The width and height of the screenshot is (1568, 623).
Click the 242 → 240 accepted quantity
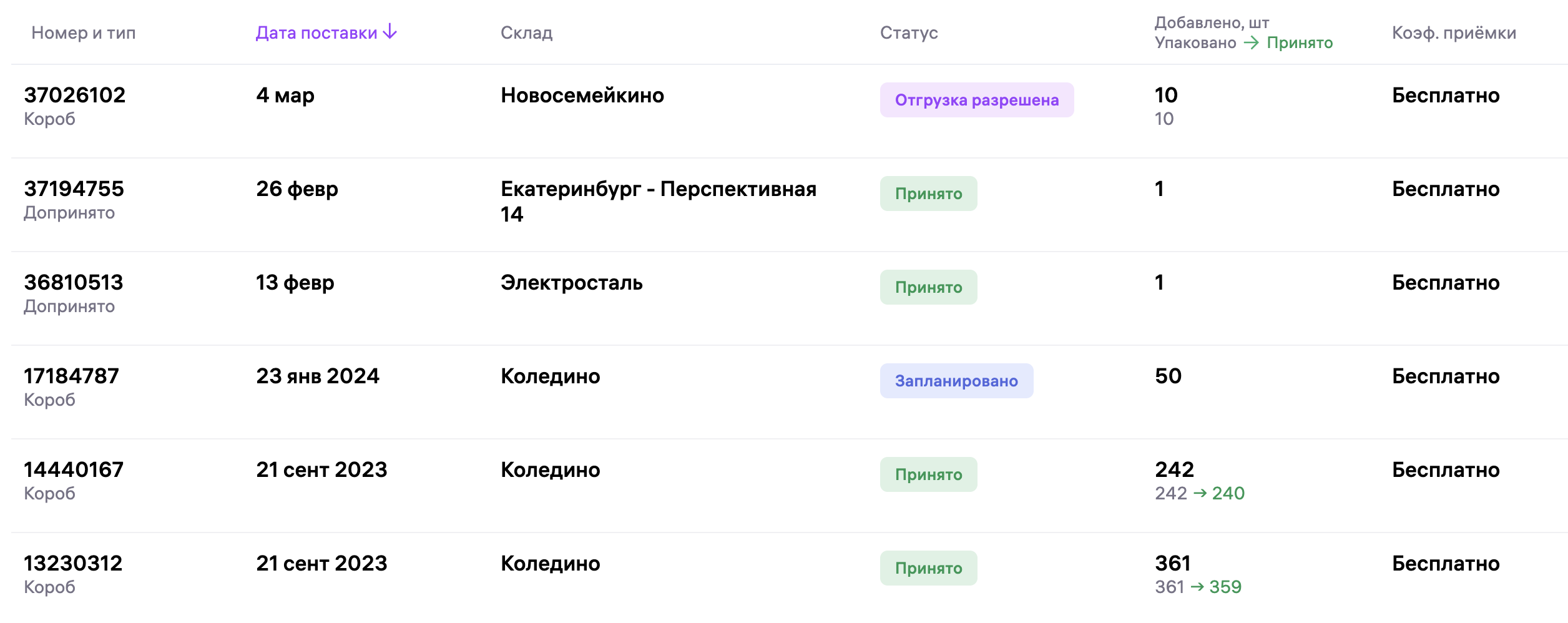(1199, 493)
